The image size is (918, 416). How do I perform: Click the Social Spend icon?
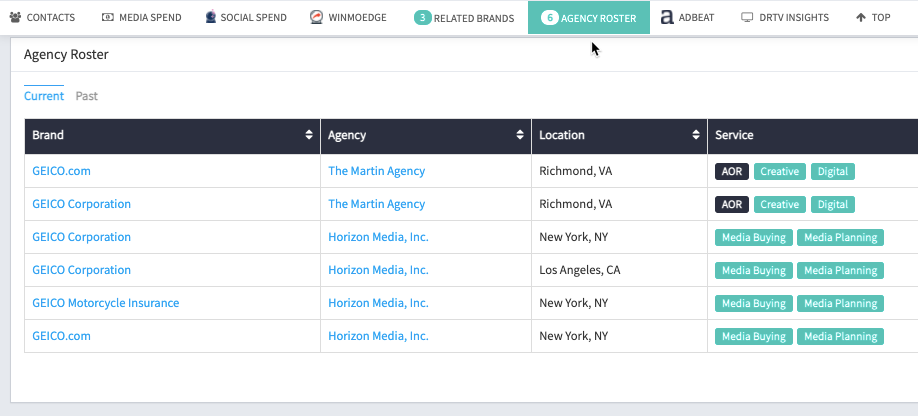[211, 17]
